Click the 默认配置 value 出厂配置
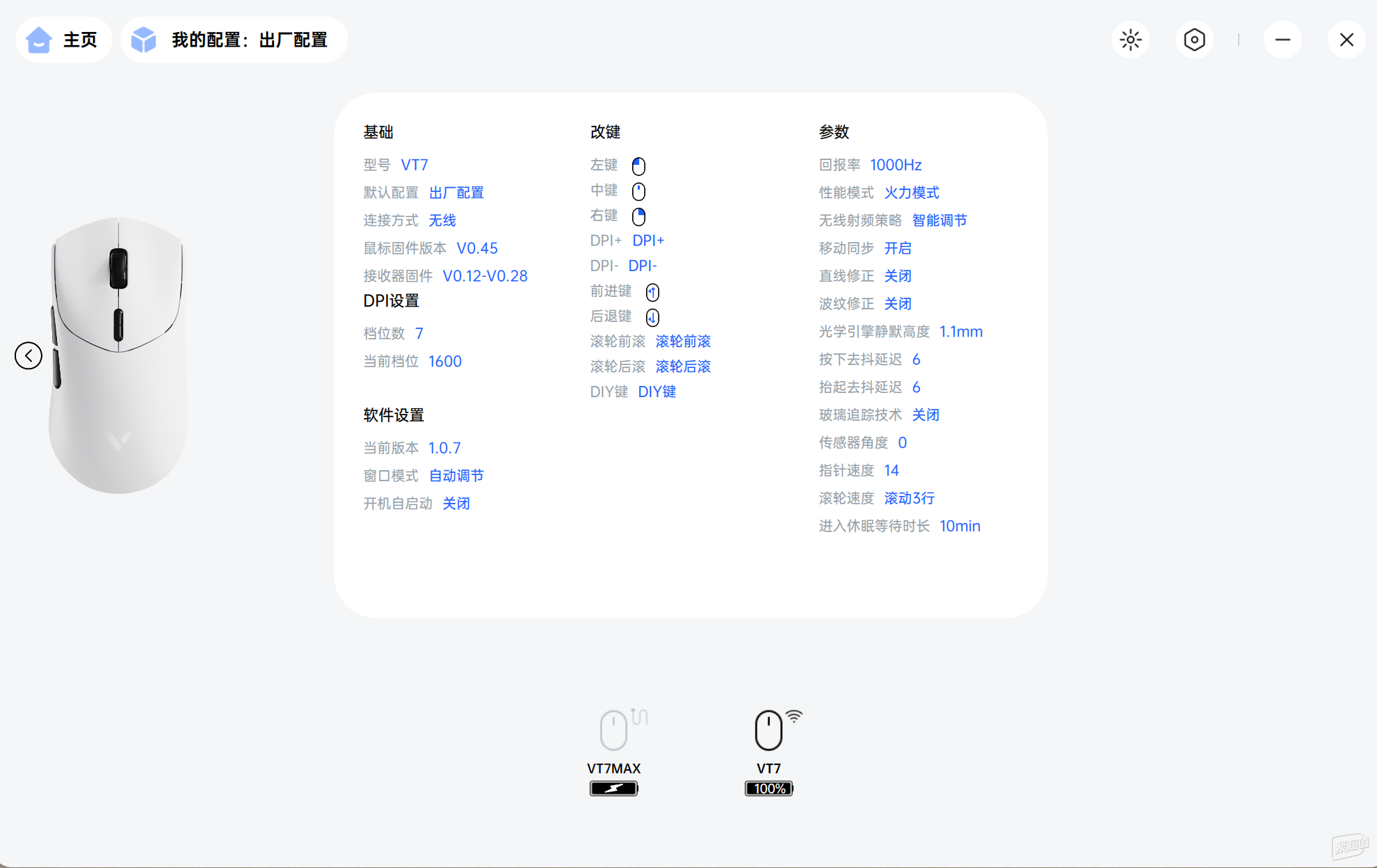 456,193
